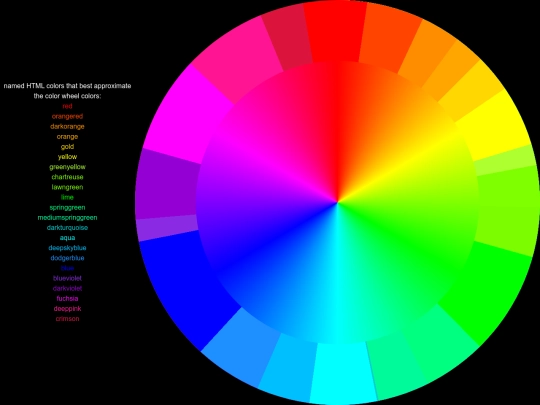Click the 'gold' text label
The height and width of the screenshot is (405, 540).
point(68,147)
